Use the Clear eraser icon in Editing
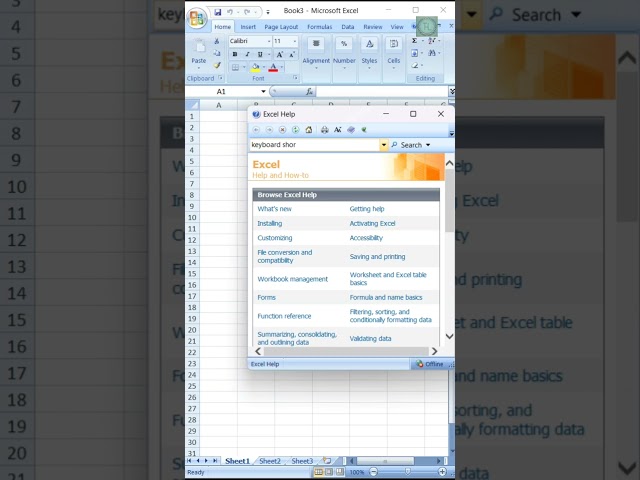 coord(415,65)
